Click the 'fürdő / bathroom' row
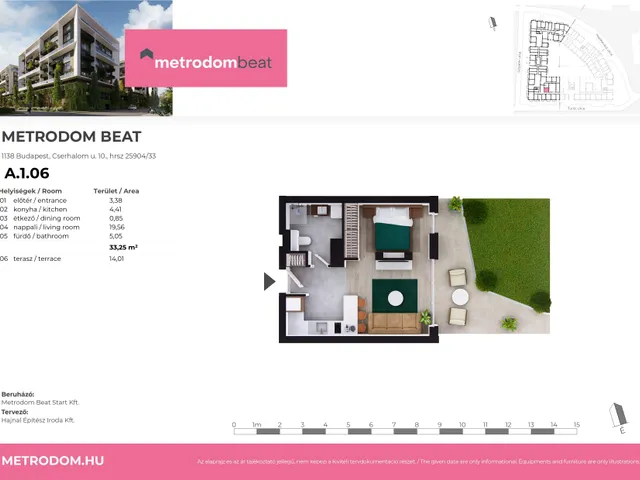This screenshot has height=480, width=640. coord(61,236)
